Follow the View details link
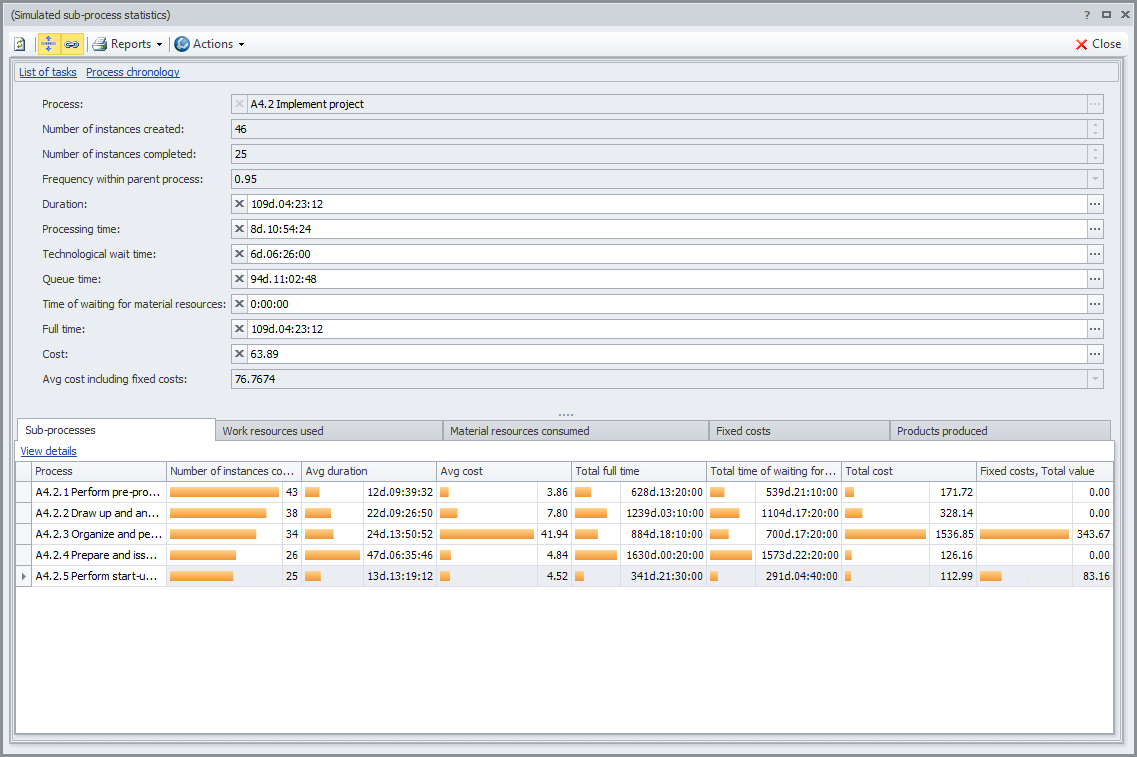 click(x=48, y=451)
